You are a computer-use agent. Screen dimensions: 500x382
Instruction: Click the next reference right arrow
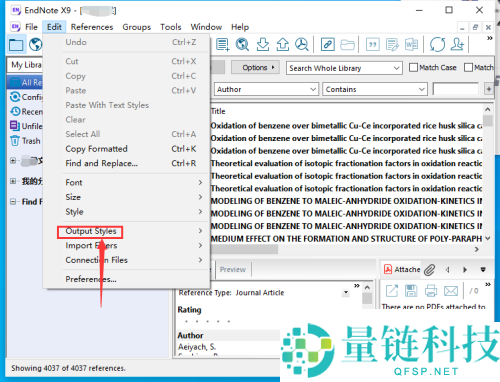(x=465, y=270)
